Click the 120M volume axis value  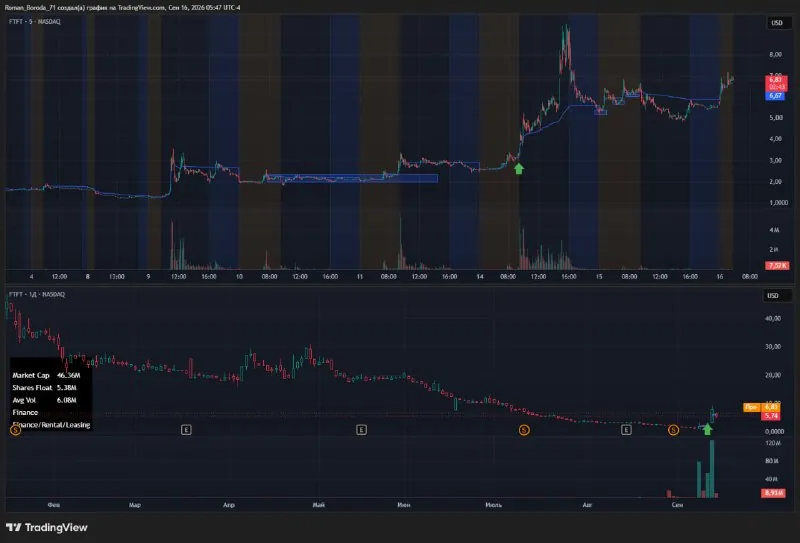771,443
